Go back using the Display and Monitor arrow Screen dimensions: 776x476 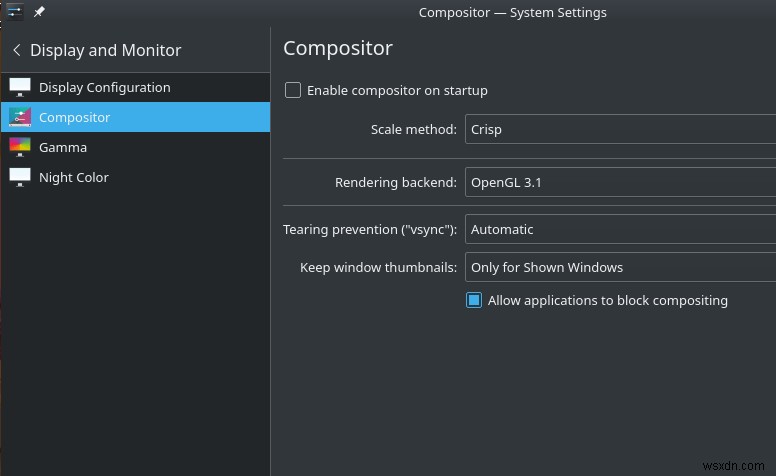(17, 50)
